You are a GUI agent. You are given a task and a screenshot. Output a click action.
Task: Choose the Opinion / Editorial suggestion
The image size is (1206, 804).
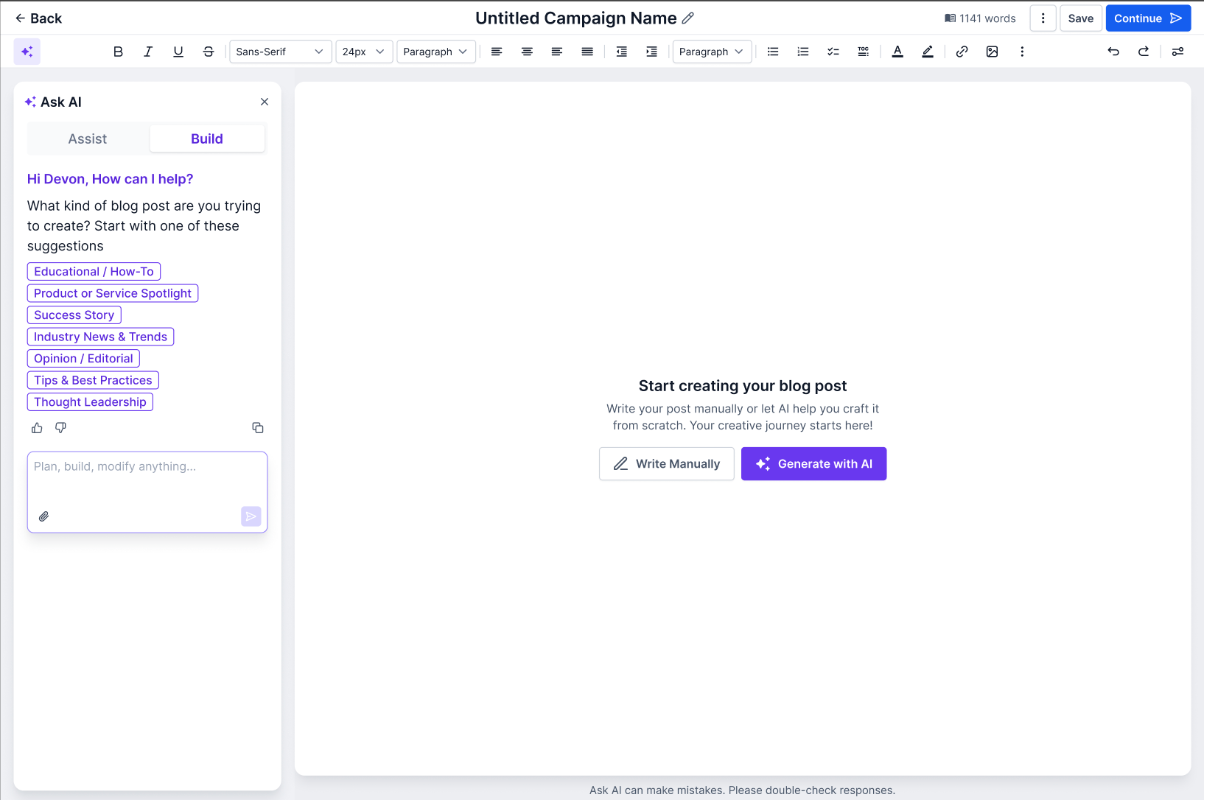pos(84,359)
